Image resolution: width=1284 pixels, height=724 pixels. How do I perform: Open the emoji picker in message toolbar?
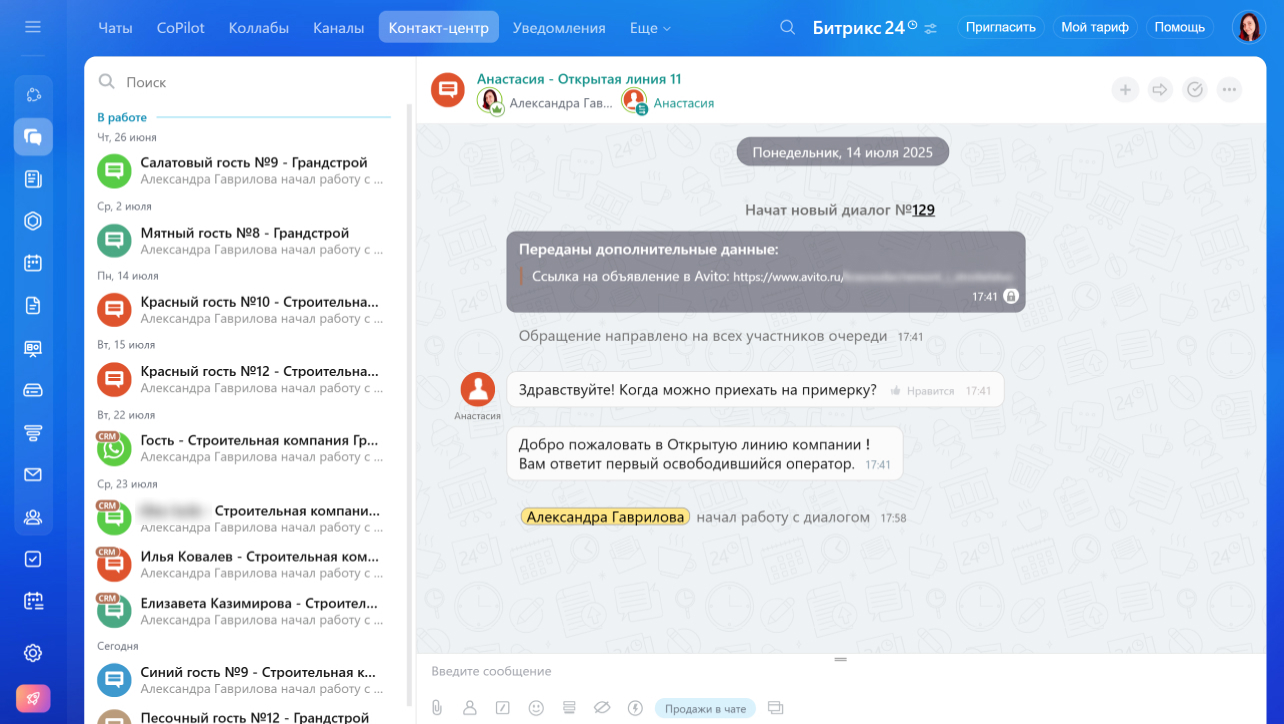(536, 708)
